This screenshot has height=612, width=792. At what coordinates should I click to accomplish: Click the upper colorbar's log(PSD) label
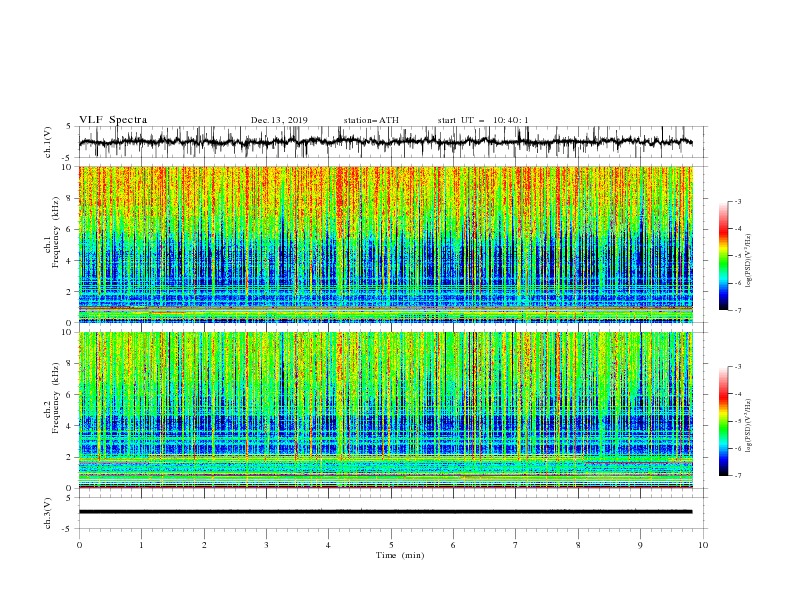point(749,261)
